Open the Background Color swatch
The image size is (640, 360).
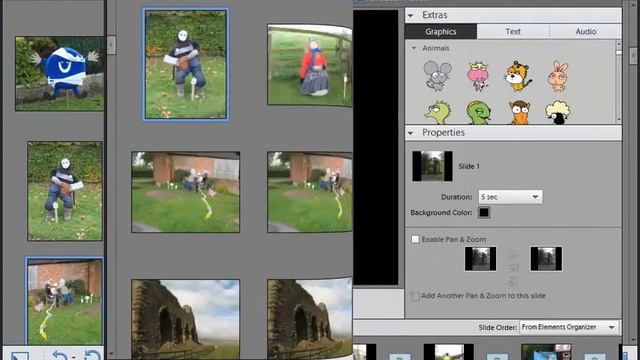tap(484, 213)
